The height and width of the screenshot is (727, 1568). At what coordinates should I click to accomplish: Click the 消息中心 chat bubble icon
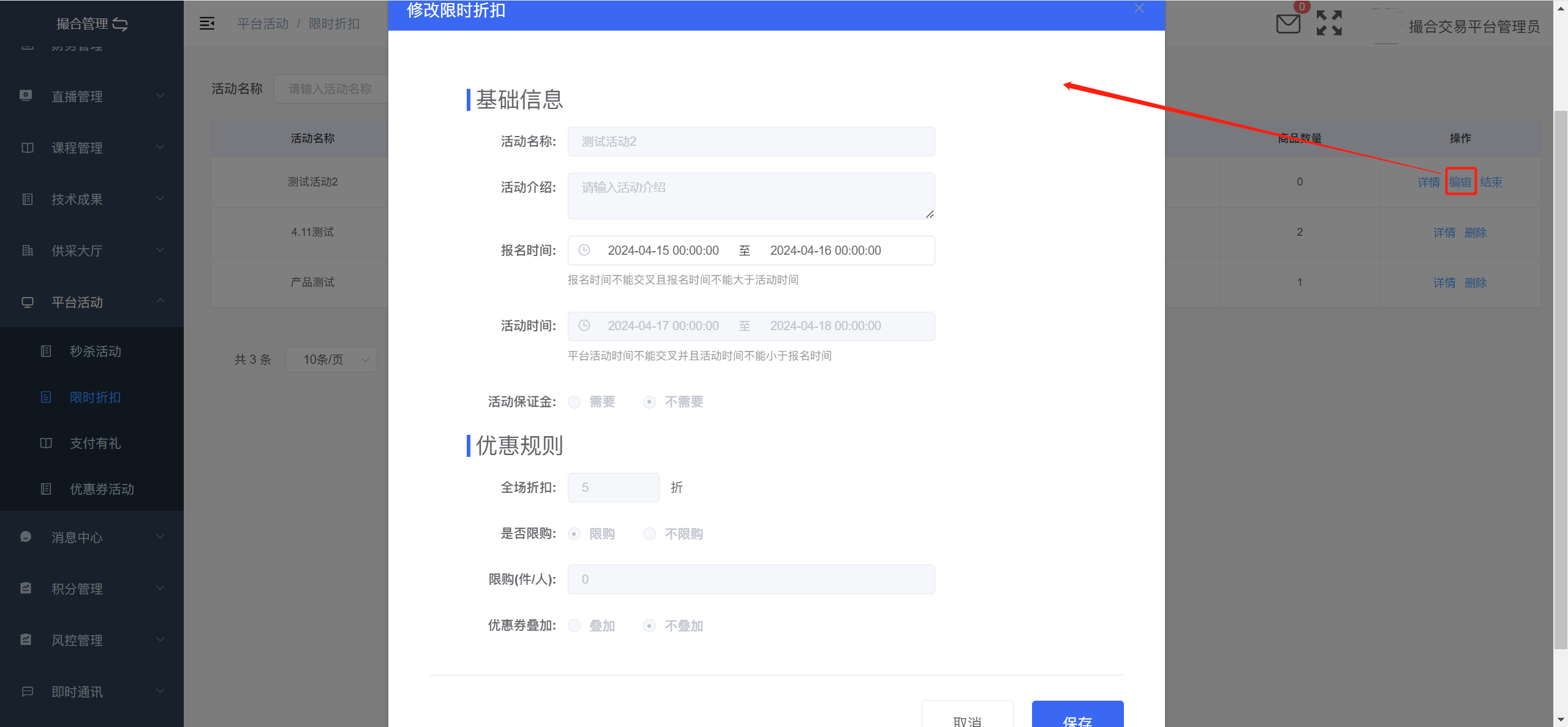pos(26,537)
